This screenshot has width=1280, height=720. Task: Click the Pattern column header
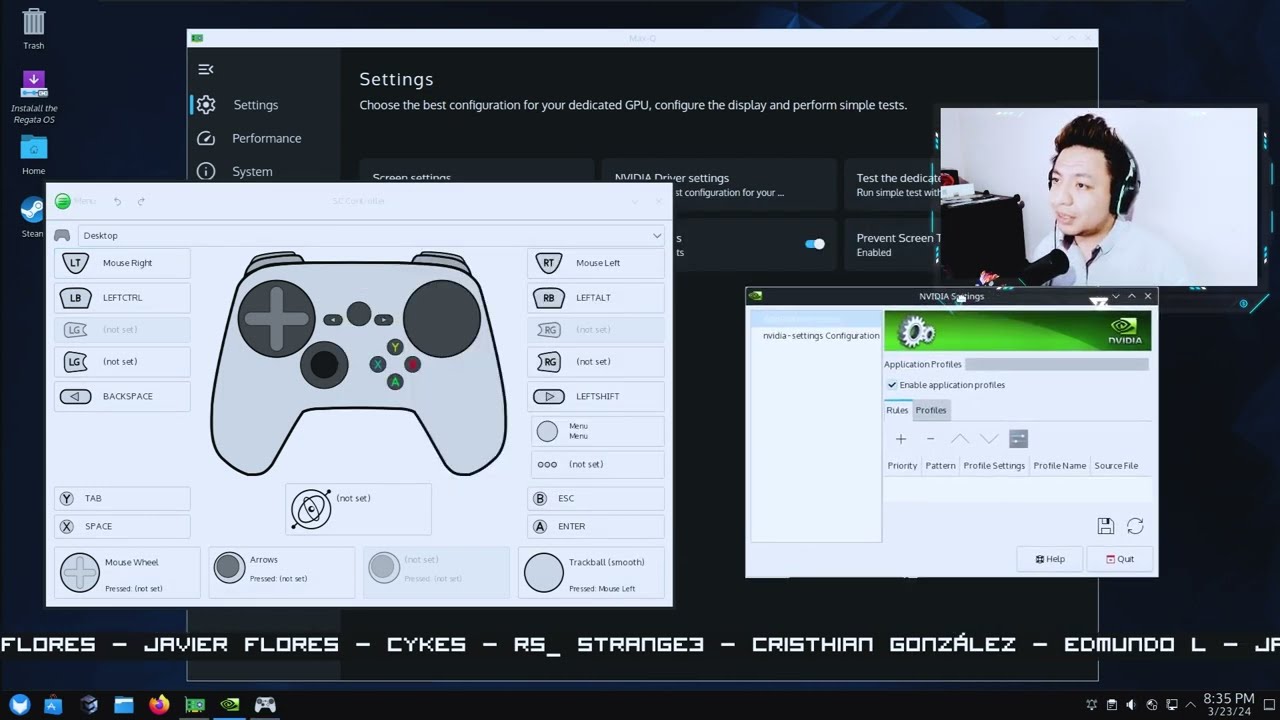pos(940,466)
